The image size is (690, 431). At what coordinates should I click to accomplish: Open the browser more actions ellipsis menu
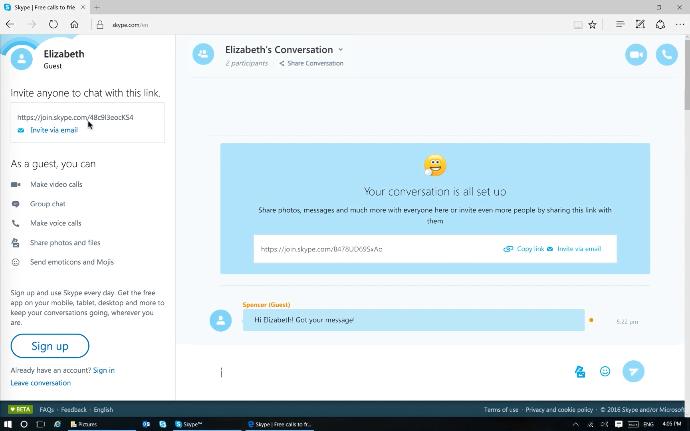(x=680, y=25)
